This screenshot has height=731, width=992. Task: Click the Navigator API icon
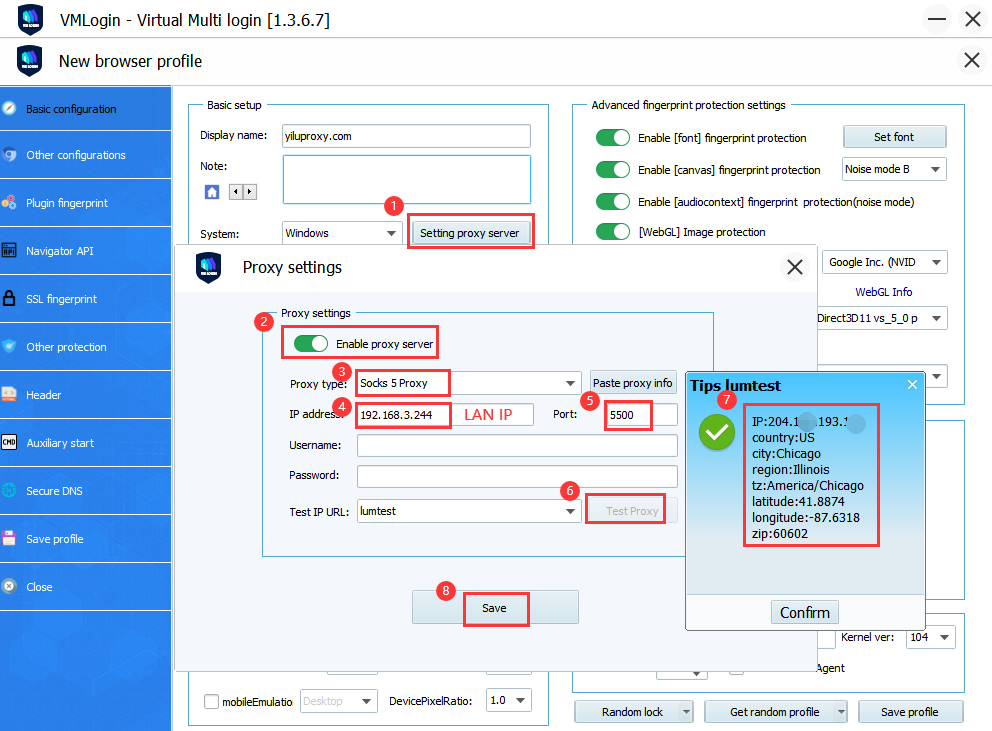[x=9, y=251]
